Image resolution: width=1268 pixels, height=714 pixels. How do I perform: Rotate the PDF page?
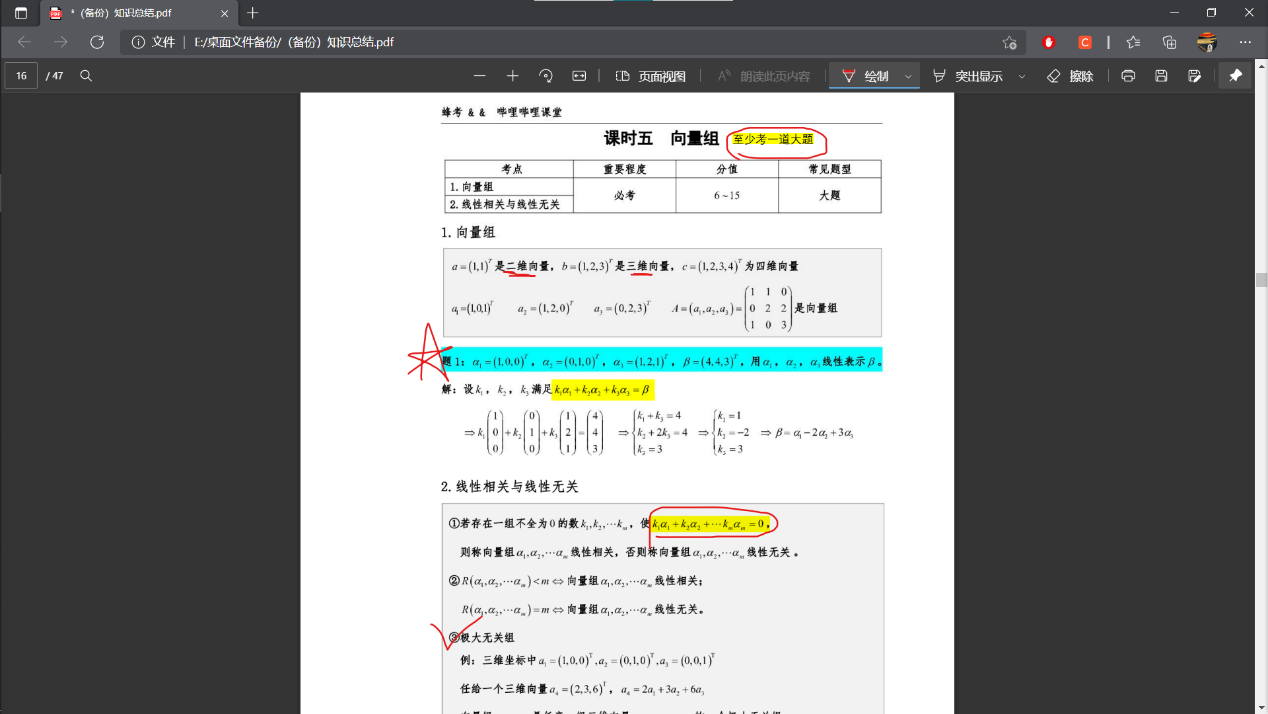[x=546, y=76]
